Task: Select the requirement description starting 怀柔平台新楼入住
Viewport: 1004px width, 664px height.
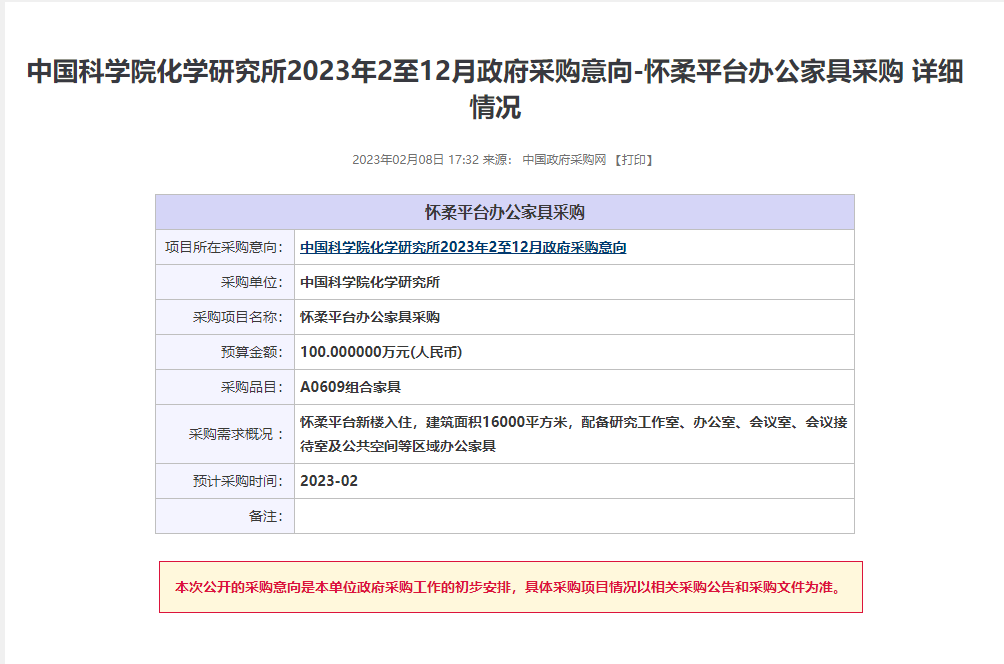Action: (574, 434)
